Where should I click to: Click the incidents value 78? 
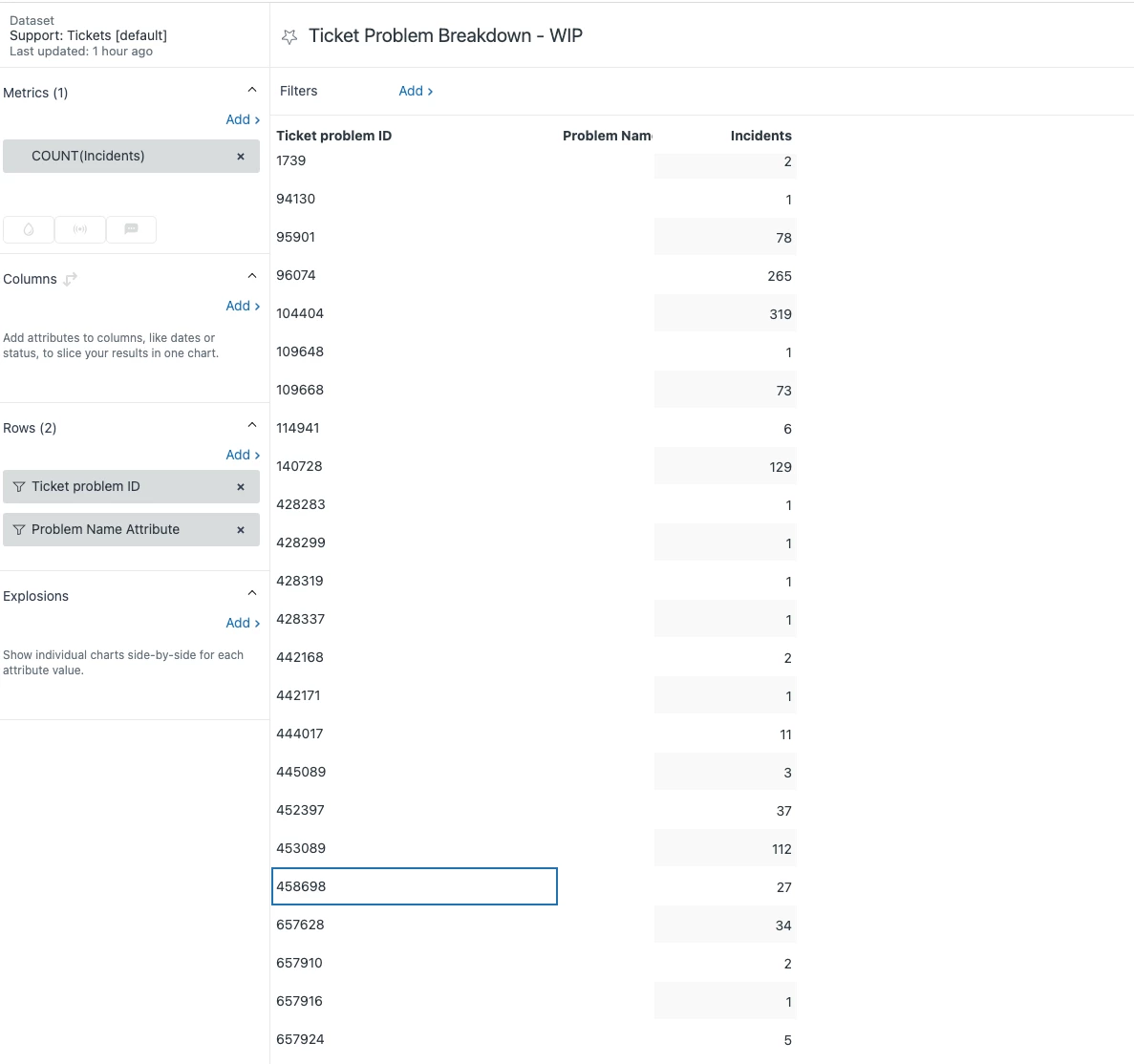click(x=784, y=238)
